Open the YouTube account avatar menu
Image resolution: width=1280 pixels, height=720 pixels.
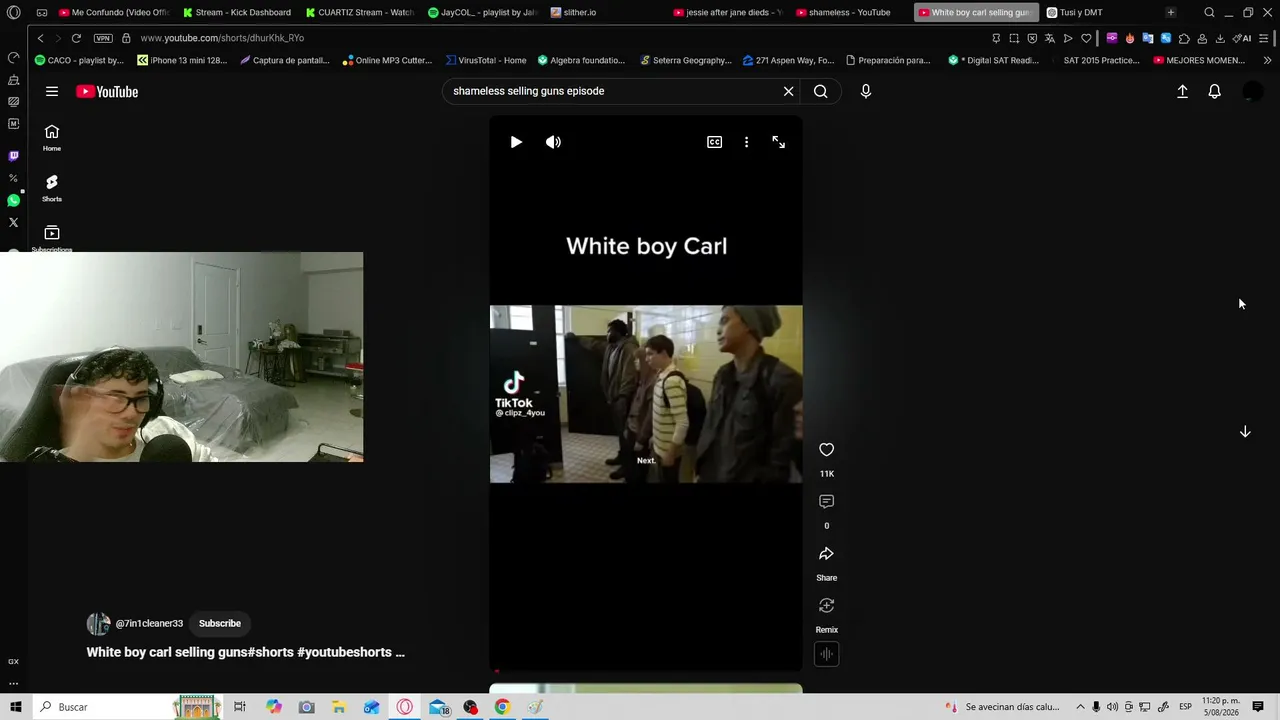coord(1252,92)
